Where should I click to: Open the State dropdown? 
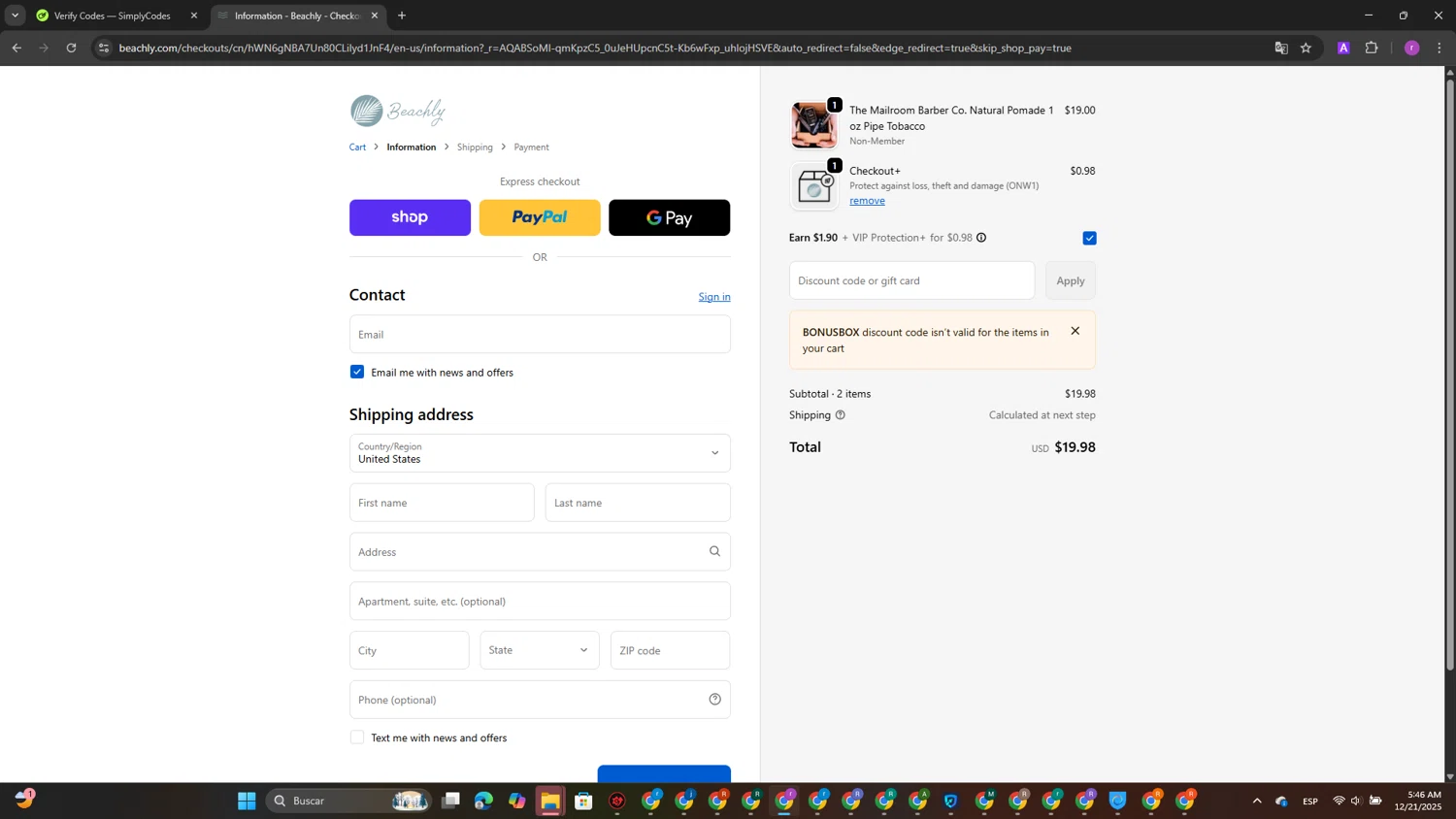pos(540,650)
